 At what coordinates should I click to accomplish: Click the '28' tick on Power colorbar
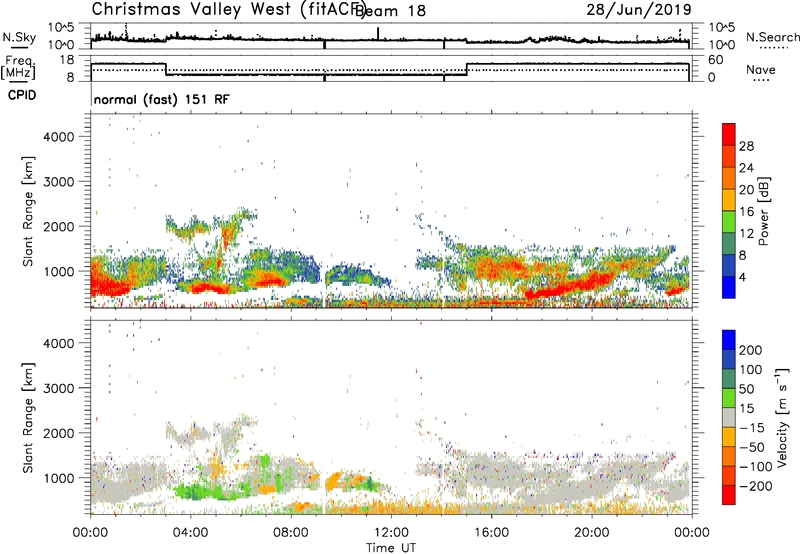tap(746, 146)
